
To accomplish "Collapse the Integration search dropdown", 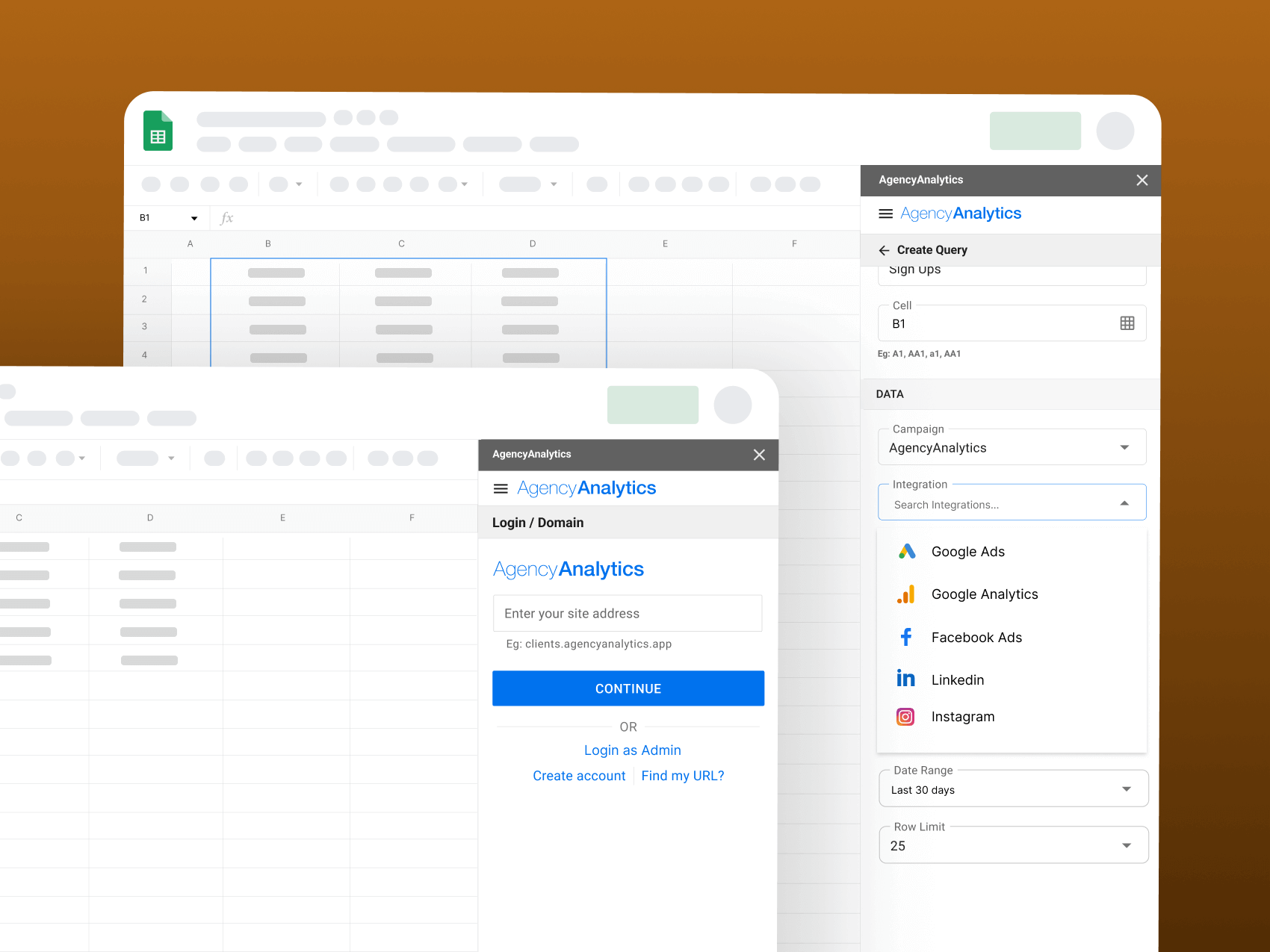I will click(1124, 503).
